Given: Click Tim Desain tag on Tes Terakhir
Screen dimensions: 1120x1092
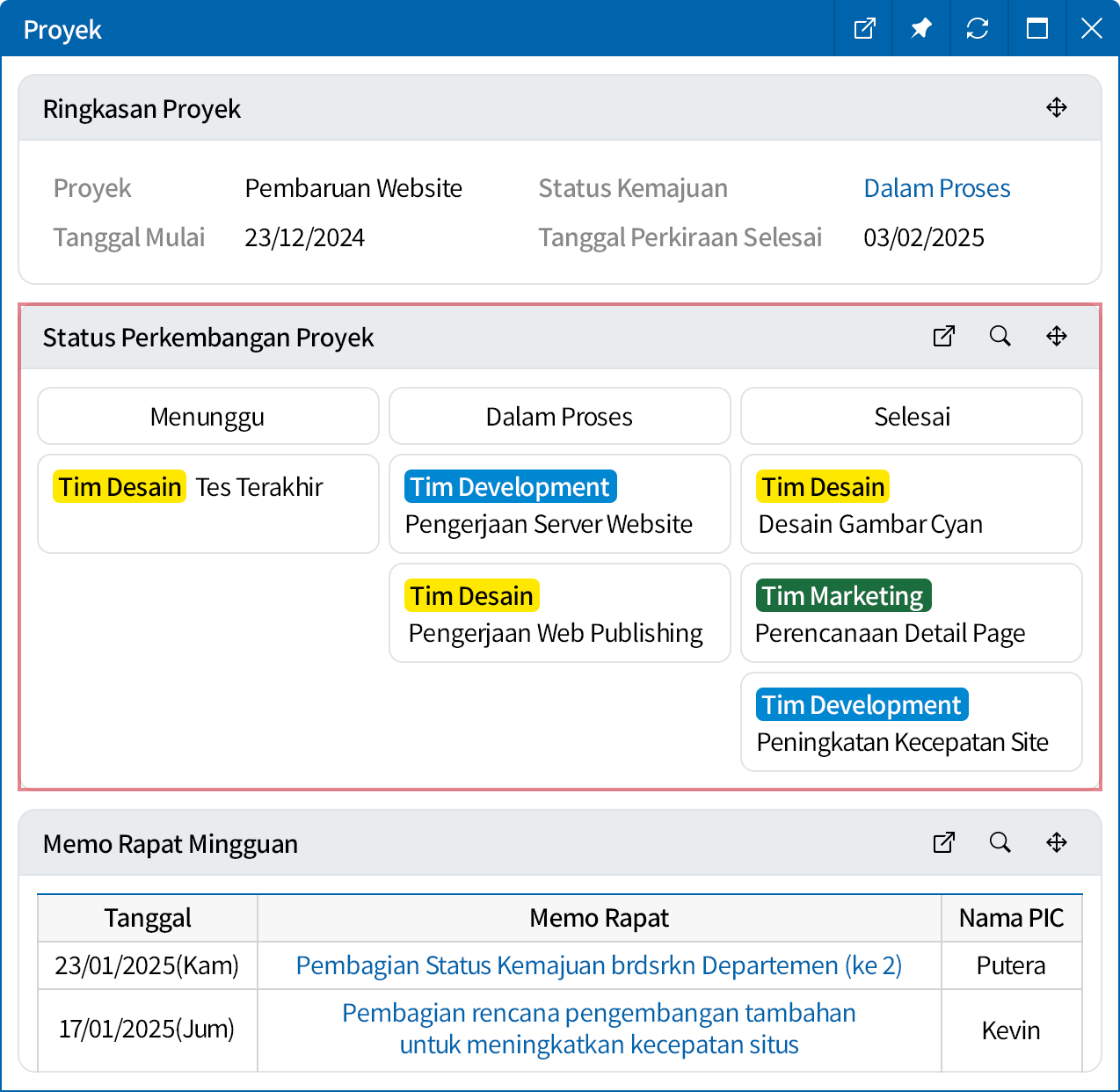Looking at the screenshot, I should (x=120, y=486).
